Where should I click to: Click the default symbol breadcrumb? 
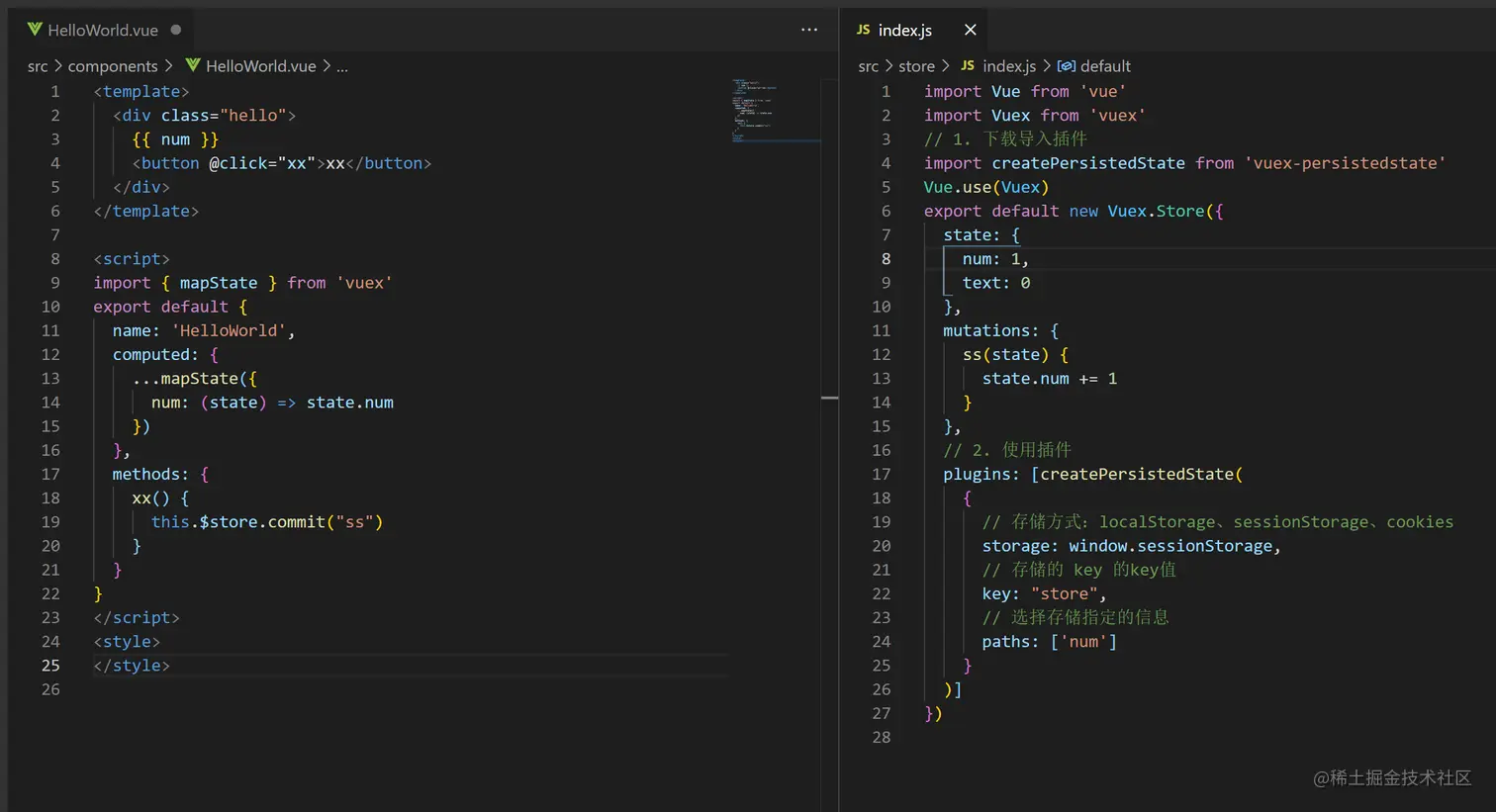1105,66
